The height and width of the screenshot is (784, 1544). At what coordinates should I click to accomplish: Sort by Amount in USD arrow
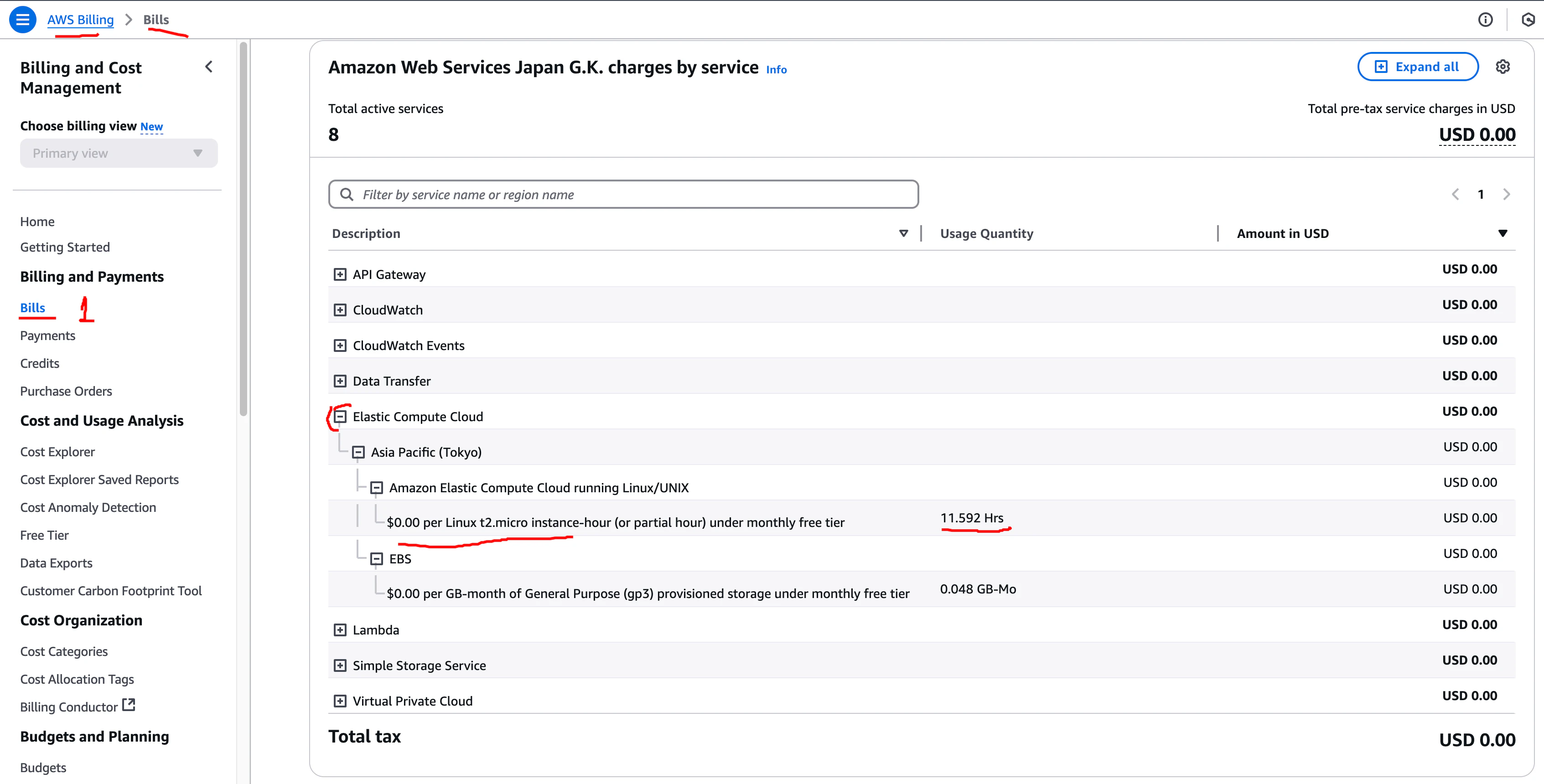(x=1503, y=233)
